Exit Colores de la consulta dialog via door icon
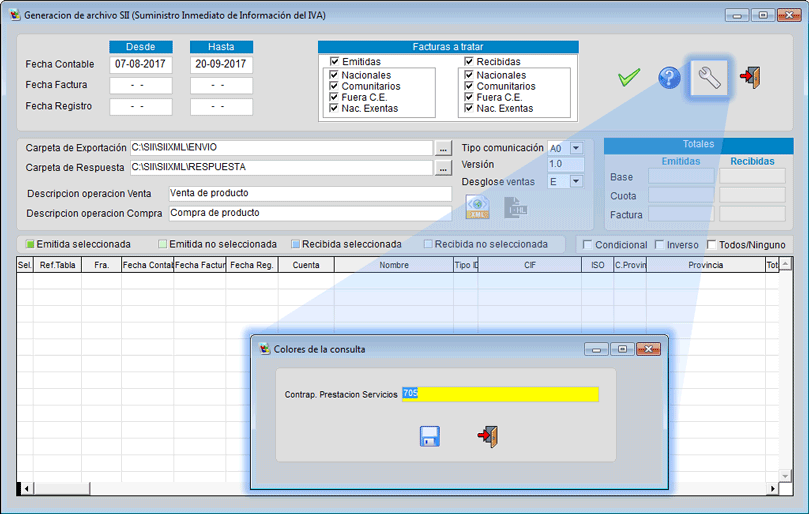This screenshot has height=514, width=809. [488, 437]
